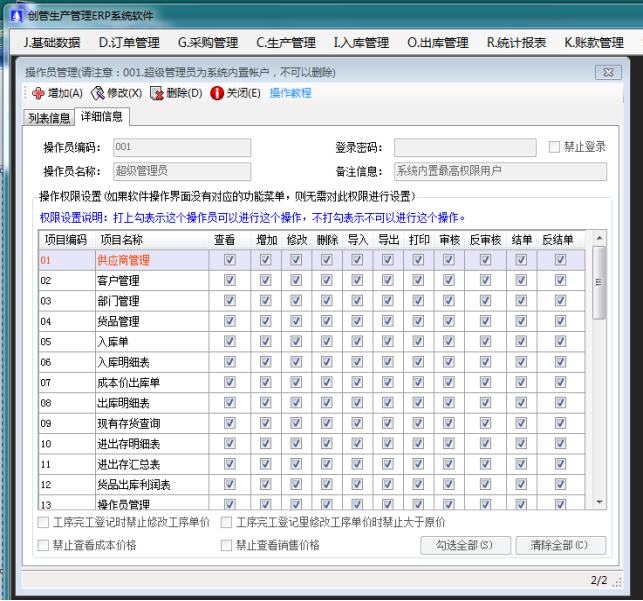Image resolution: width=643 pixels, height=601 pixels.
Task: Select the 货品管理 row name cell
Action: [152, 321]
